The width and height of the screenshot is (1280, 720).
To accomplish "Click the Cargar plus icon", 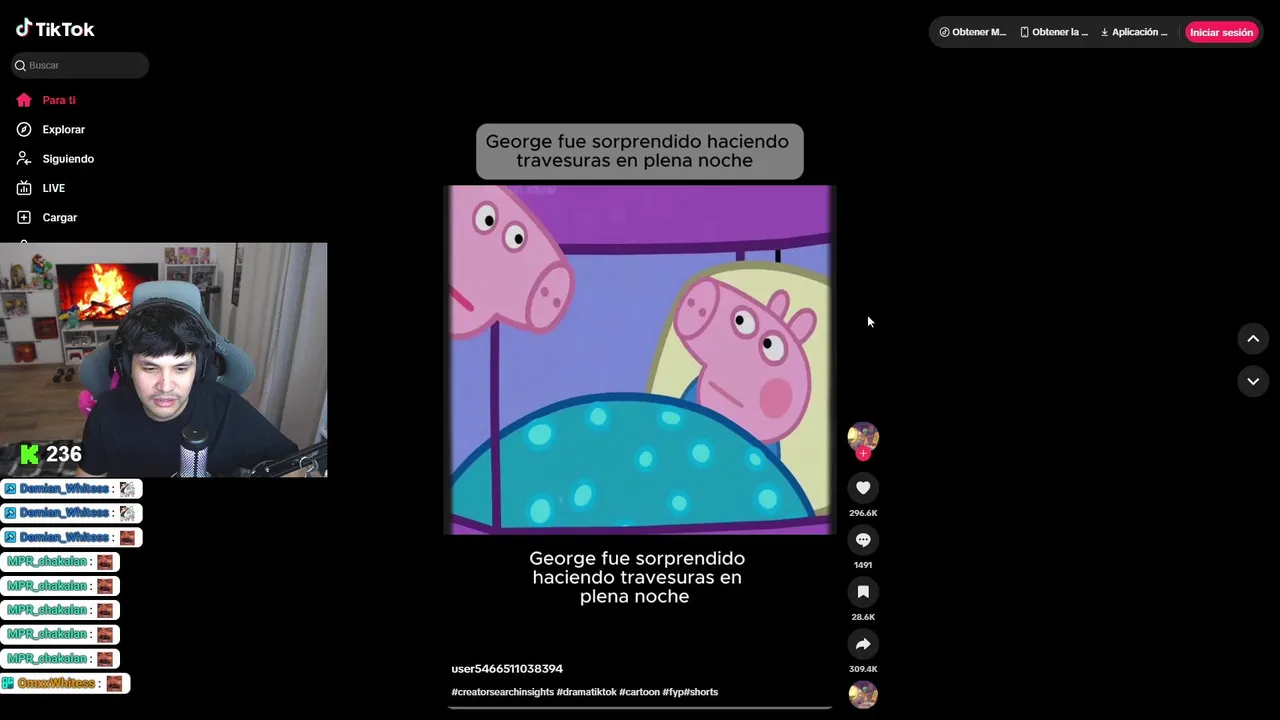I will point(24,217).
